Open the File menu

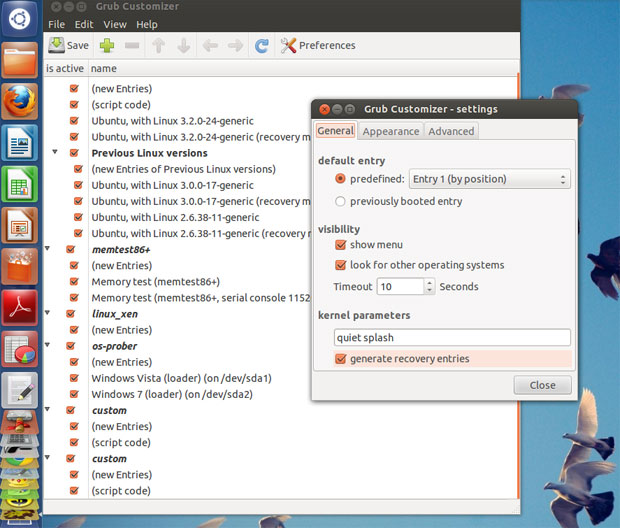click(57, 25)
